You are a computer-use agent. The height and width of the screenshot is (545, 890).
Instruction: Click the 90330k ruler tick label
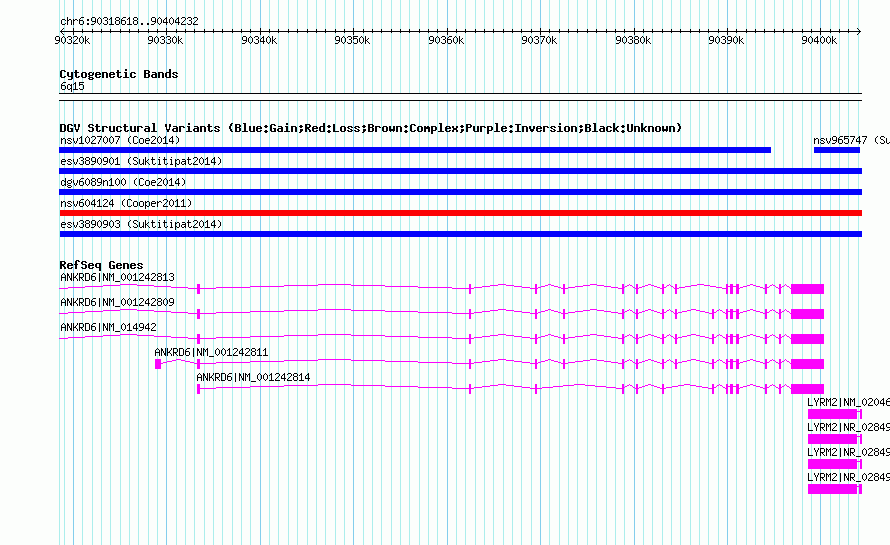click(165, 40)
